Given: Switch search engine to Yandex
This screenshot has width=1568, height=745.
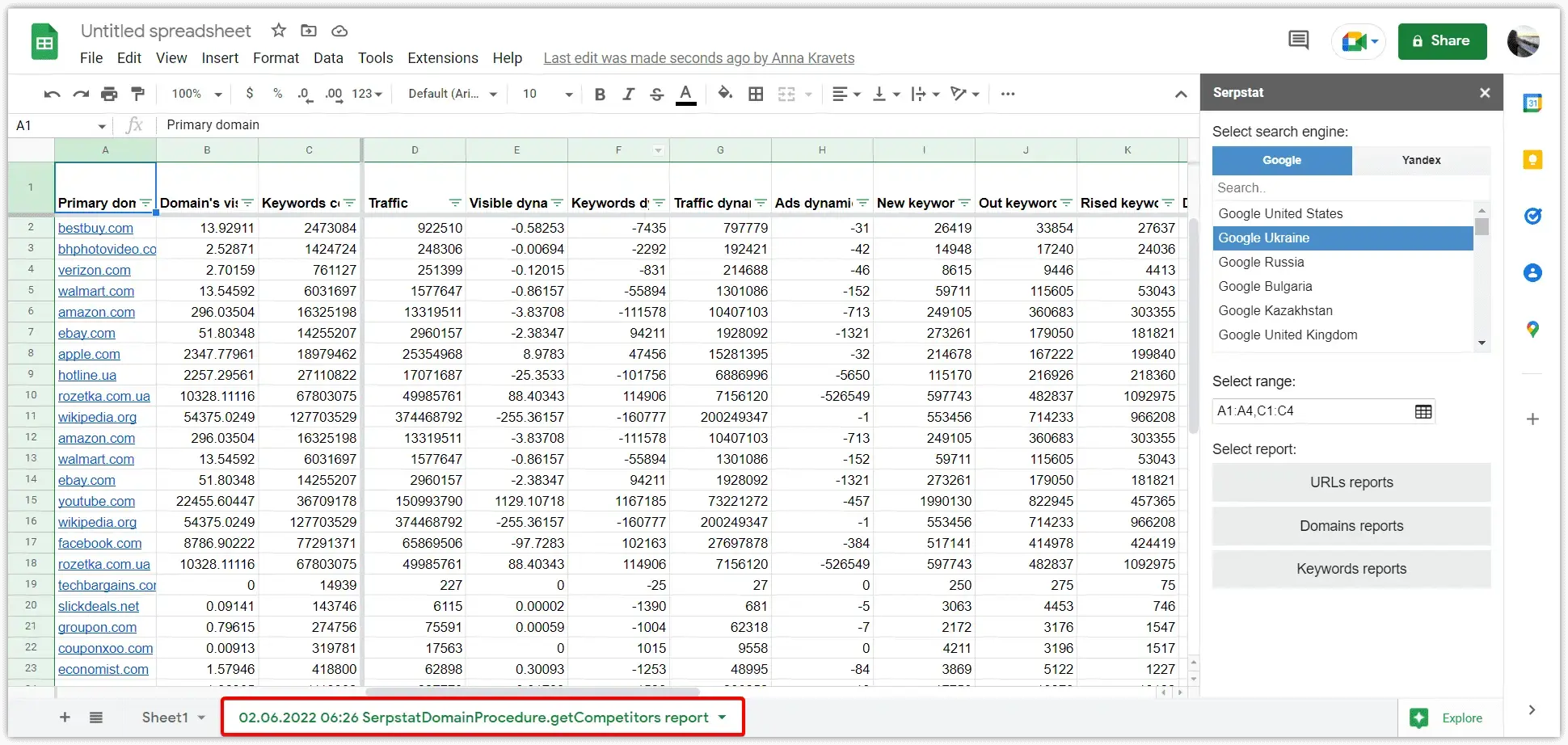Looking at the screenshot, I should pos(1421,160).
